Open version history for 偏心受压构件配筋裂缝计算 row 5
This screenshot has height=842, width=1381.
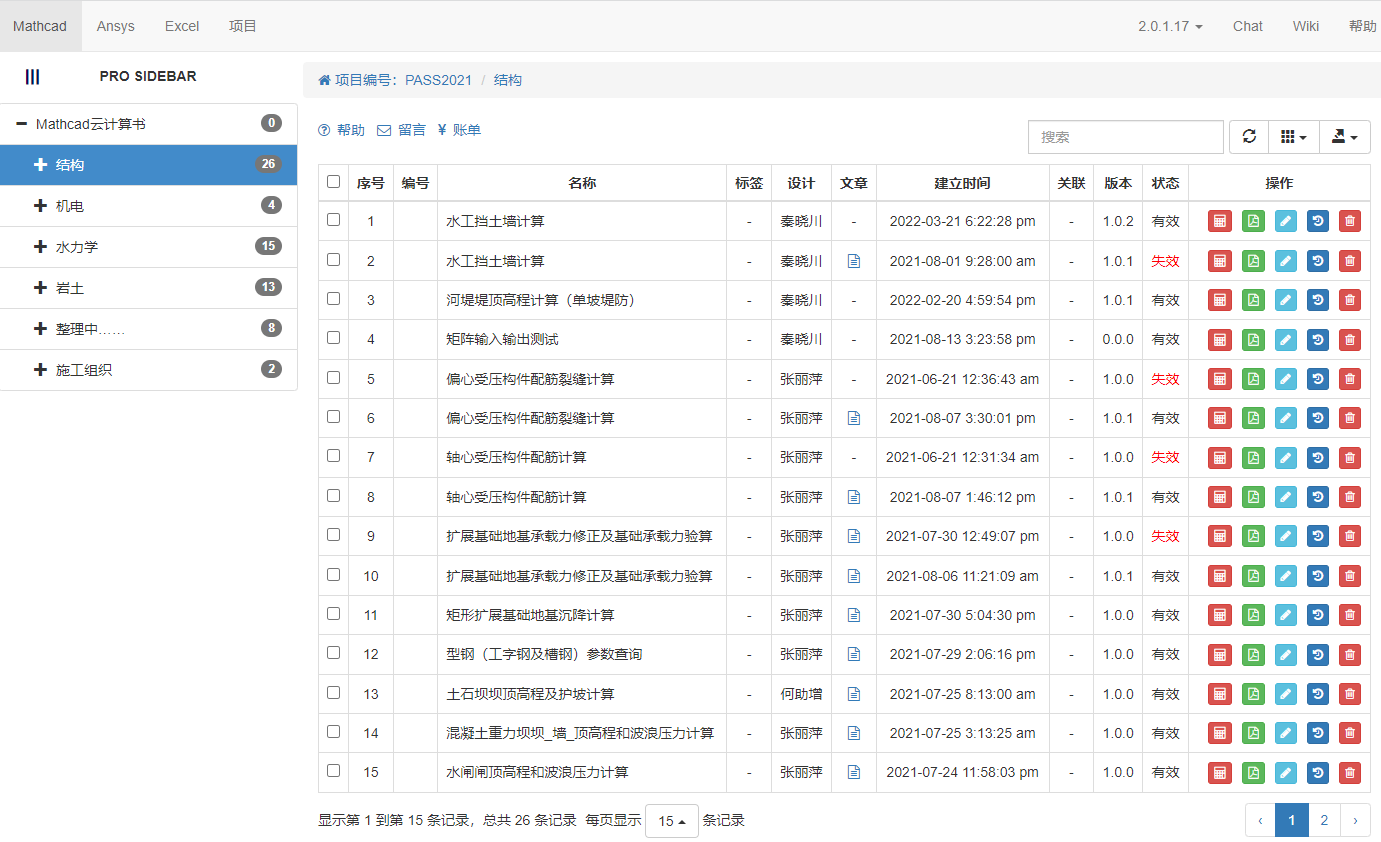[1318, 379]
